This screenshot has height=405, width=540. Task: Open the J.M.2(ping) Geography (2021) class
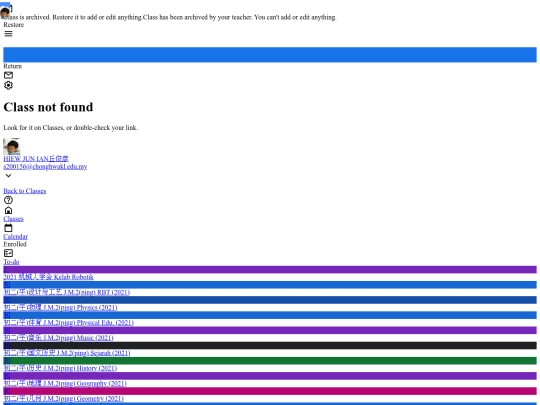click(x=65, y=383)
